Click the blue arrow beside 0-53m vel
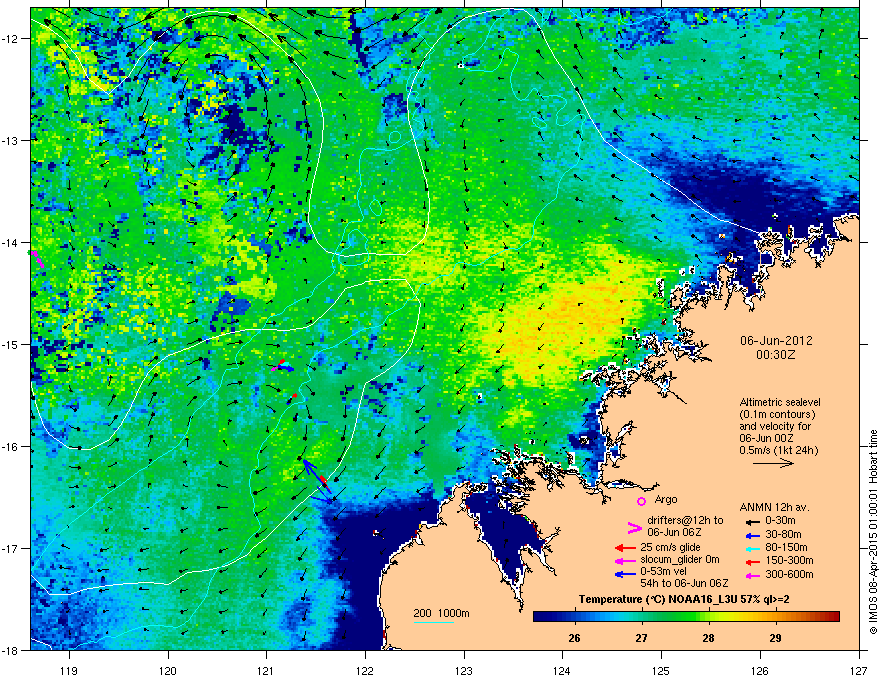 point(625,574)
